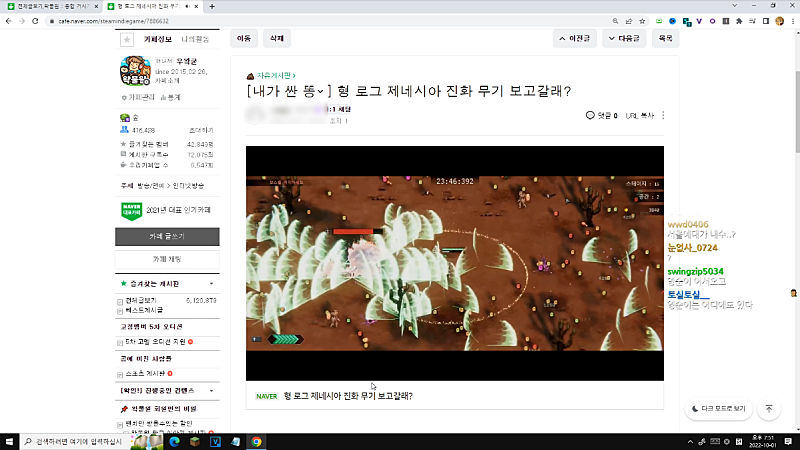Open the 5차 고멤 오디션 지원 board

click(155, 342)
